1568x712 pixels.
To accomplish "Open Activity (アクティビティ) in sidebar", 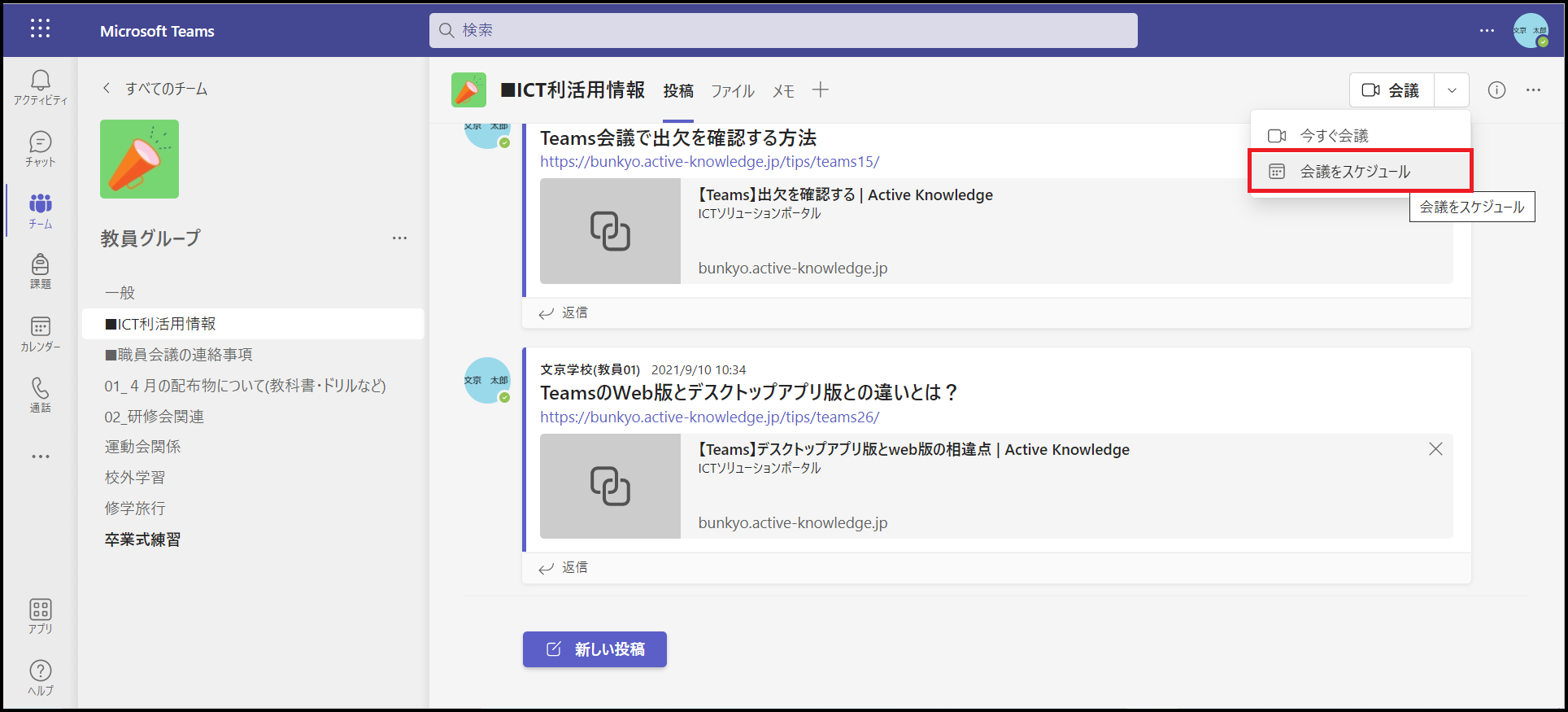I will click(40, 87).
